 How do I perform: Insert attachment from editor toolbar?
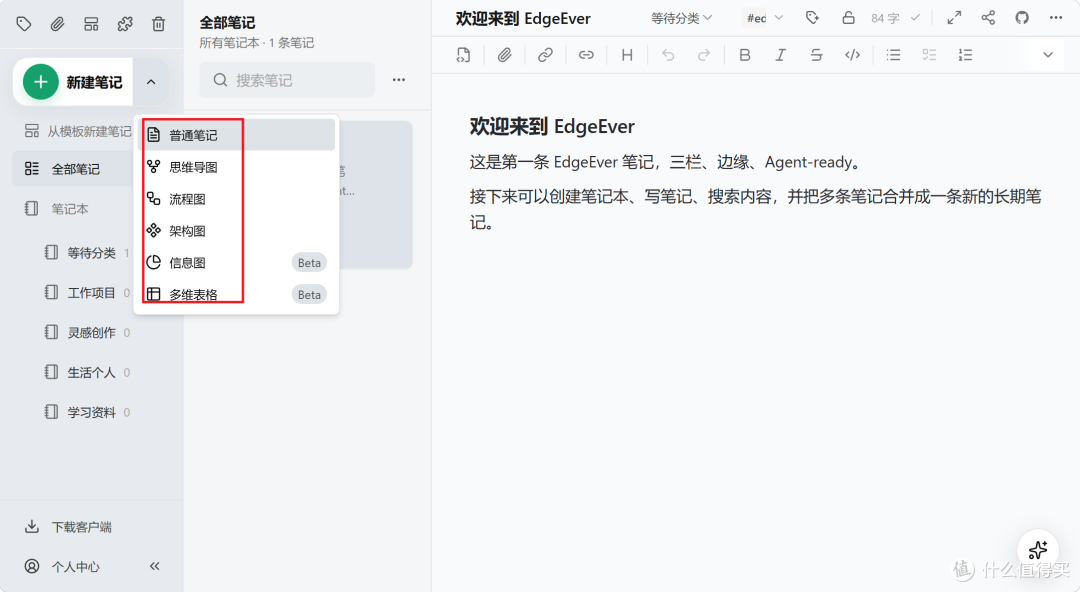click(505, 55)
